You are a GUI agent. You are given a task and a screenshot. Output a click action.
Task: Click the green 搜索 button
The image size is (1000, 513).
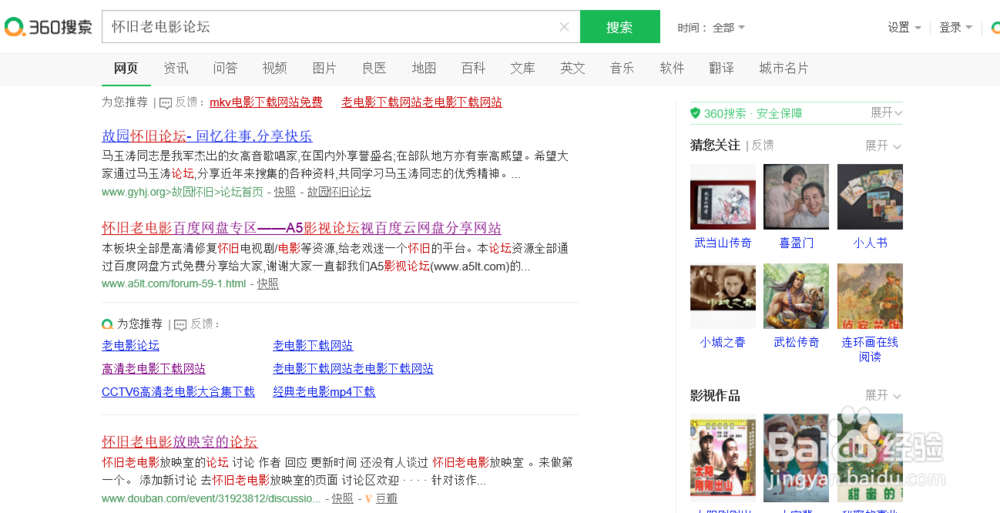(x=620, y=27)
